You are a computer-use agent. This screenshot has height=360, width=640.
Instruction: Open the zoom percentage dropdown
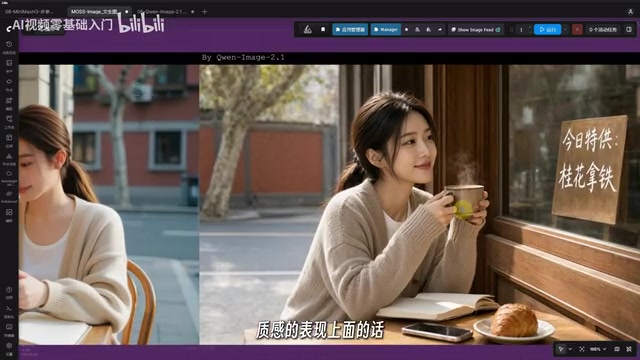point(598,349)
